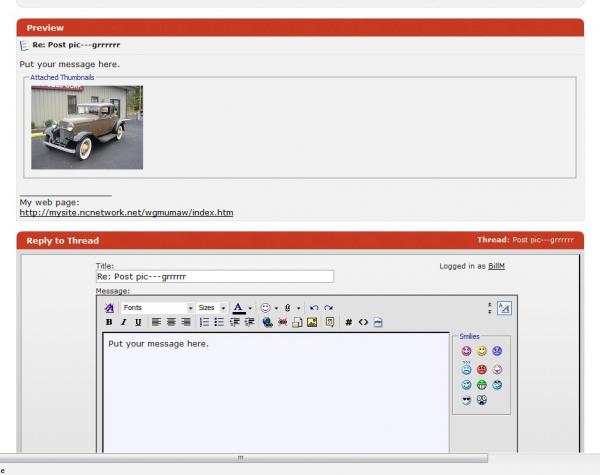The width and height of the screenshot is (600, 475).
Task: Insert an ordered numbered list
Action: (x=204, y=322)
